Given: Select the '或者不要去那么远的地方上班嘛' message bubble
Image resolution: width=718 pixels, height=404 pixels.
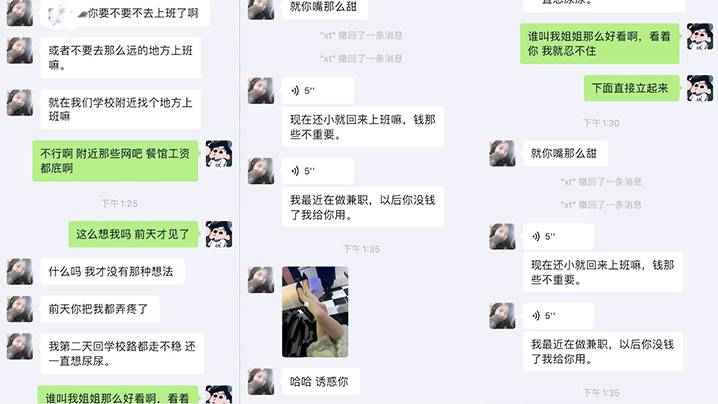Looking at the screenshot, I should 120,58.
